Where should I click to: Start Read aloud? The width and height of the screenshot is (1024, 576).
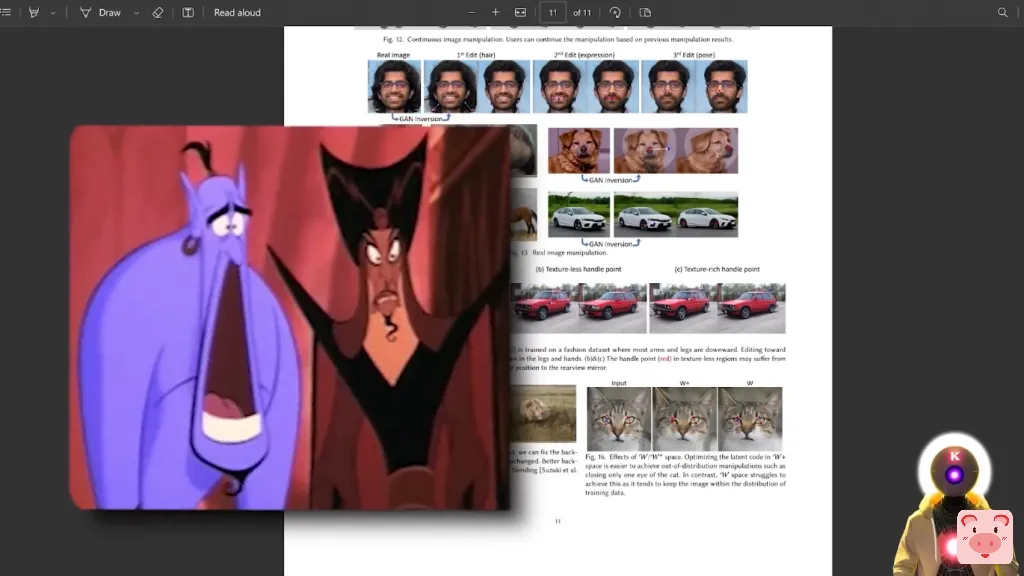pyautogui.click(x=237, y=12)
